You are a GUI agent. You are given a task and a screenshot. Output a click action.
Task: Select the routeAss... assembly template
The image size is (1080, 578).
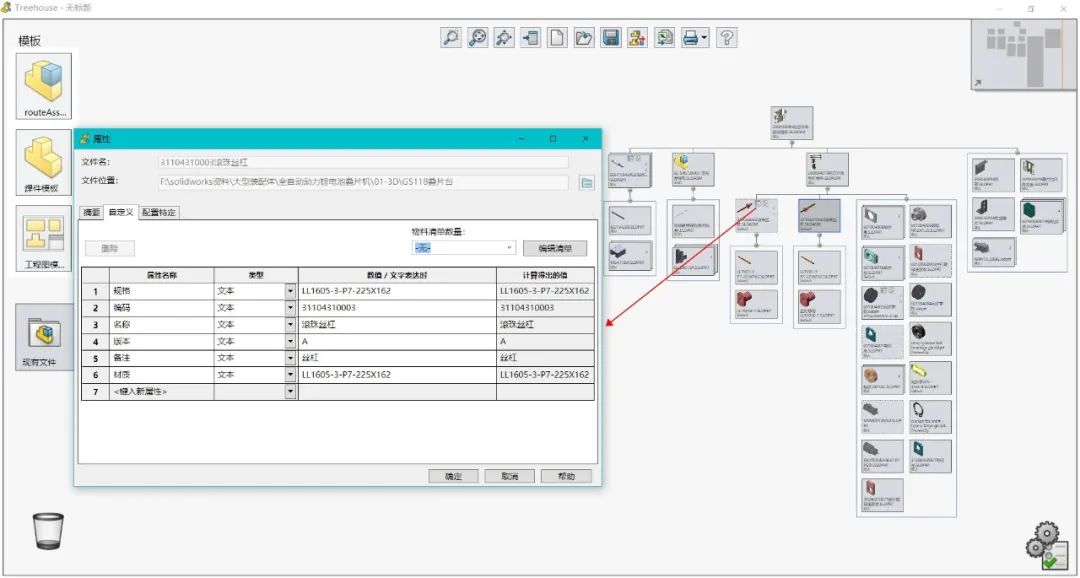(x=43, y=86)
